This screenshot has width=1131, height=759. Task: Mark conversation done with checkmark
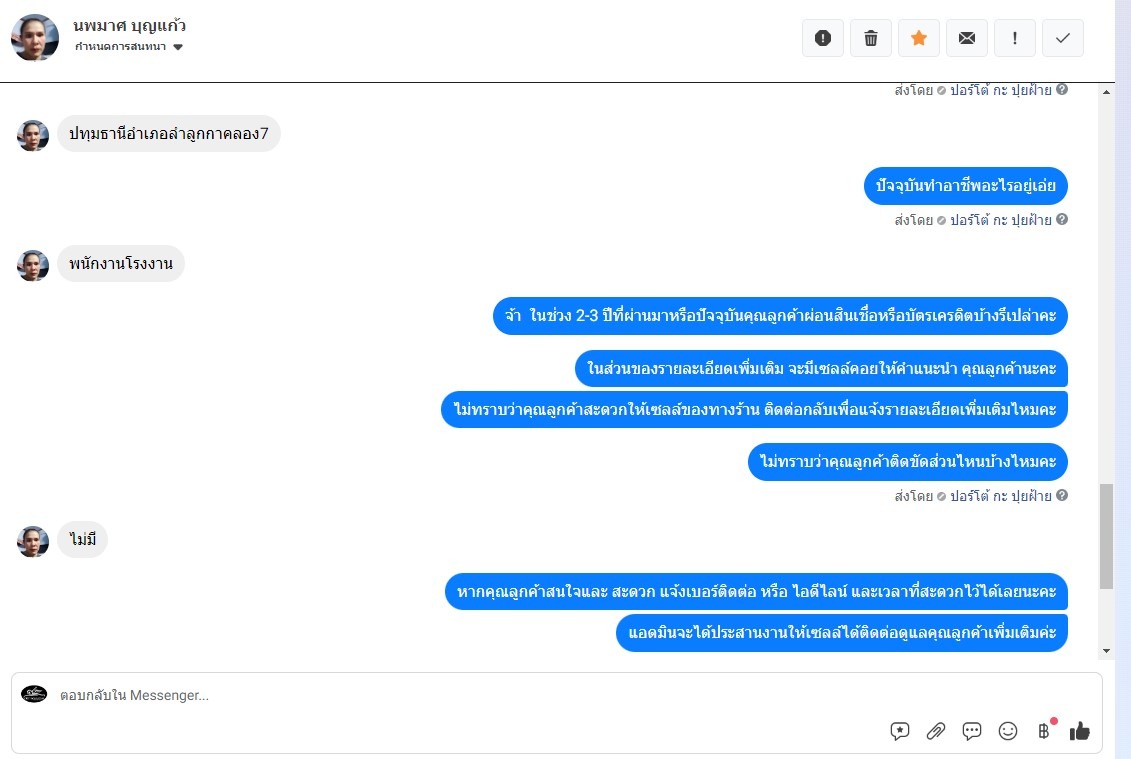point(1062,38)
